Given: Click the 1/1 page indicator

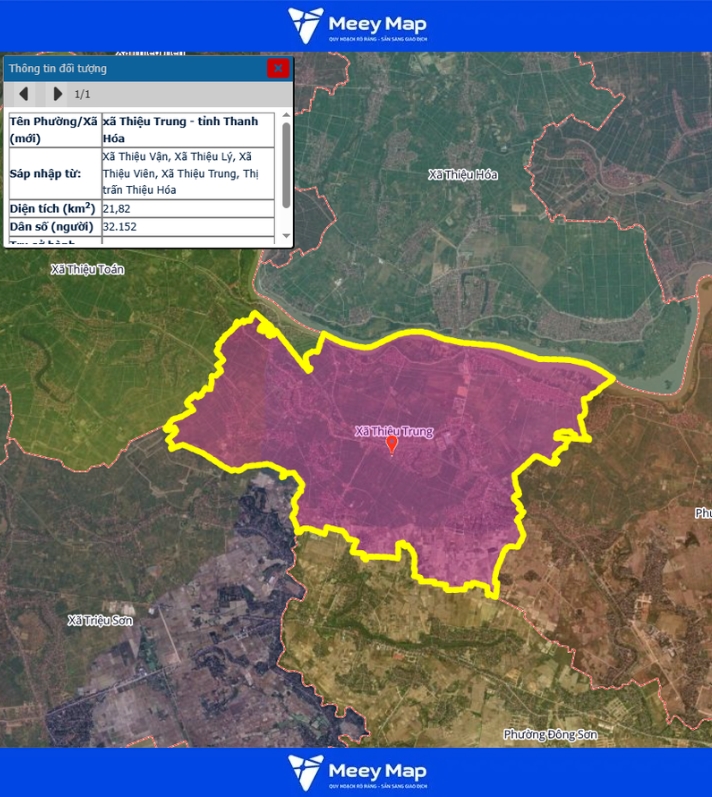Looking at the screenshot, I should click(83, 94).
